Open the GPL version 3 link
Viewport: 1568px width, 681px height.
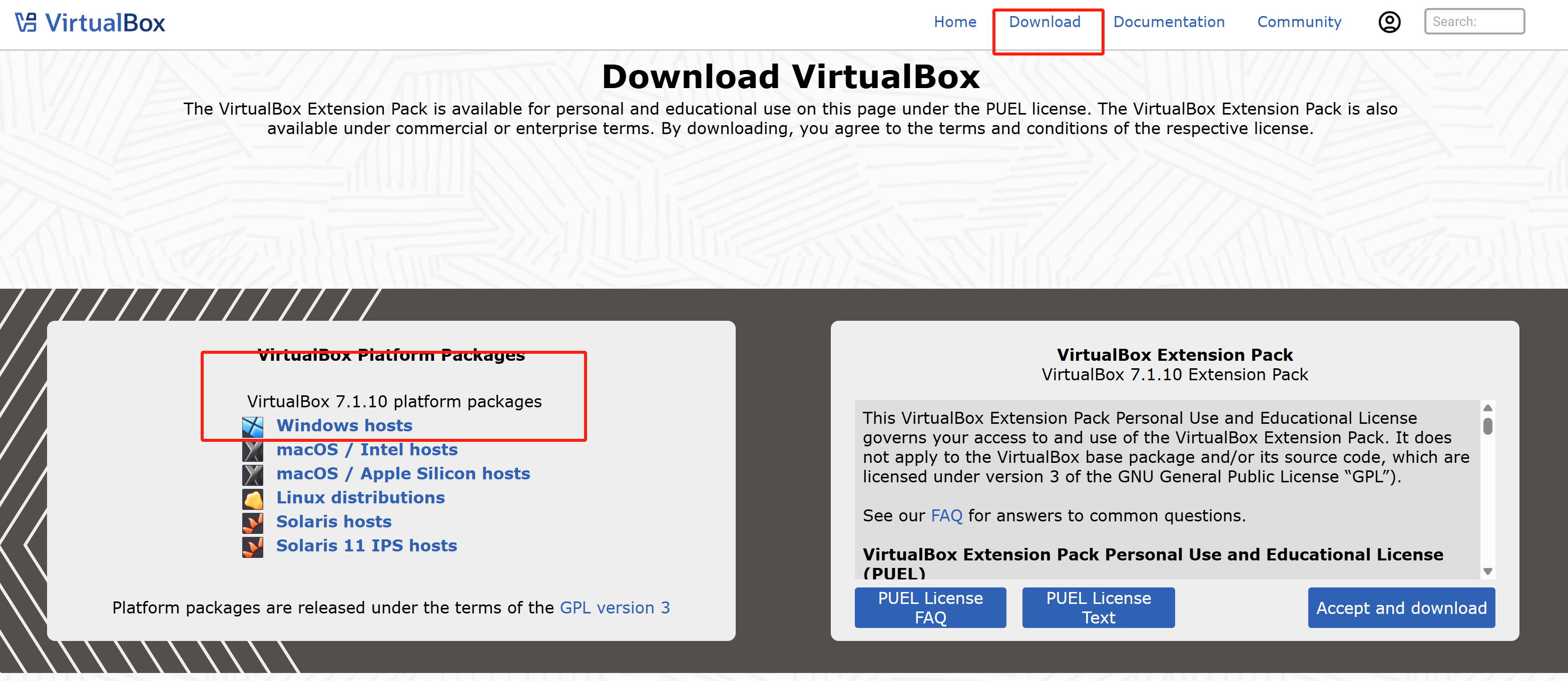pyautogui.click(x=614, y=607)
